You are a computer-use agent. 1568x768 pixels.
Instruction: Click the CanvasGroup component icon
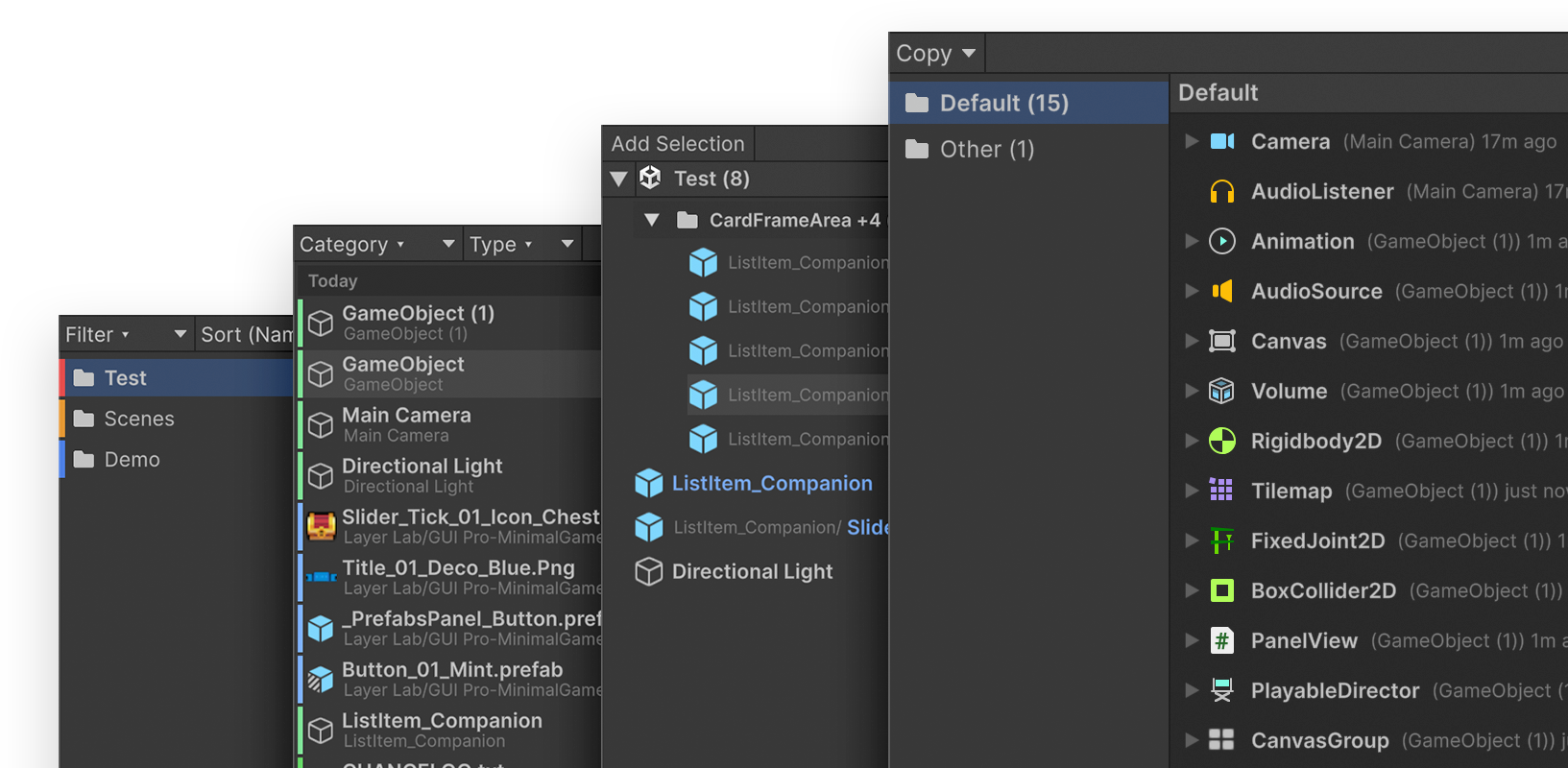tap(1221, 740)
